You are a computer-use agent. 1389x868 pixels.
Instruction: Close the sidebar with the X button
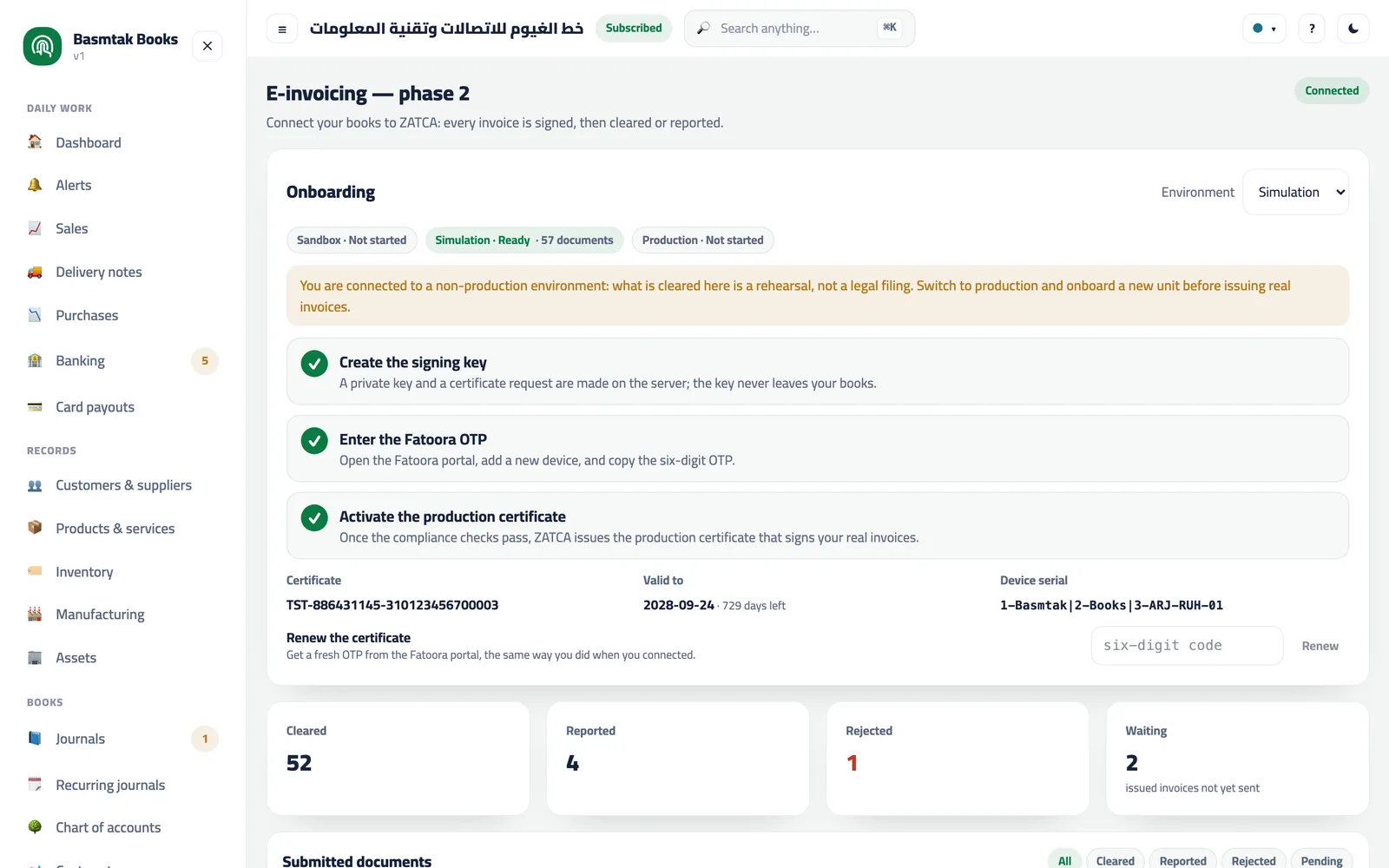click(207, 46)
